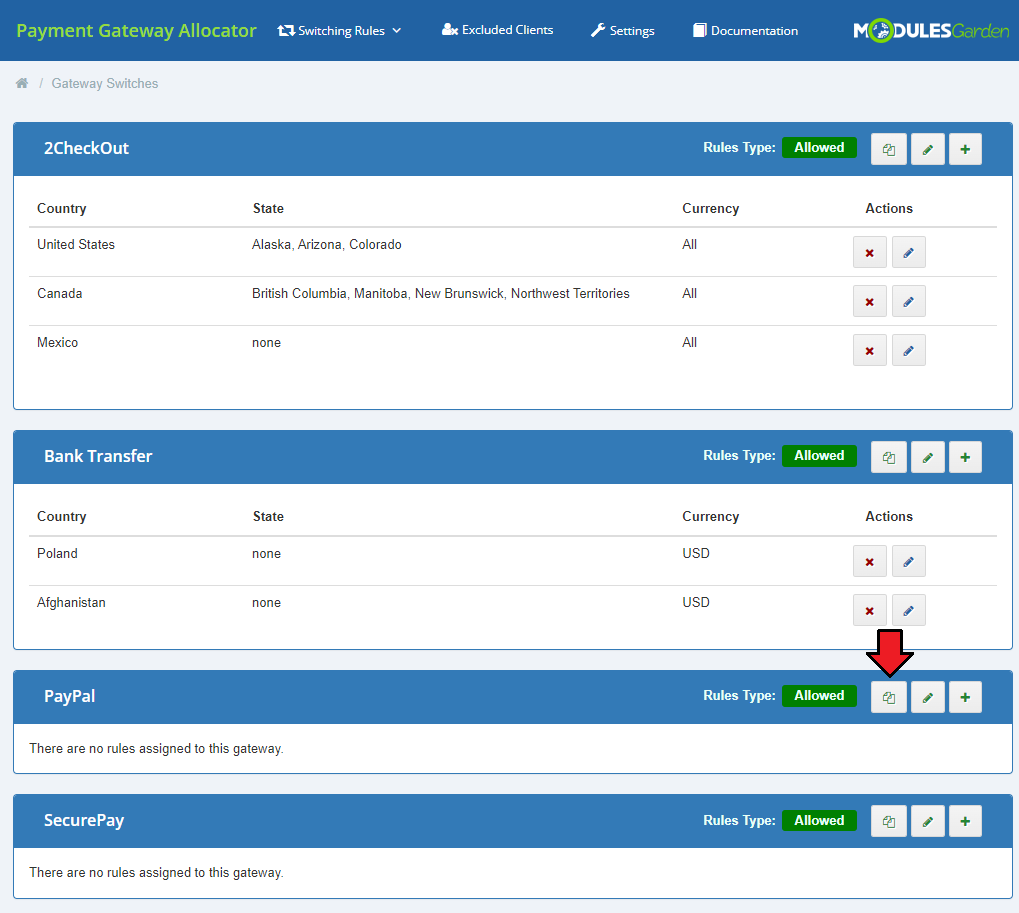Select the Bank Transfer panel heading
The height and width of the screenshot is (913, 1019).
coord(98,456)
